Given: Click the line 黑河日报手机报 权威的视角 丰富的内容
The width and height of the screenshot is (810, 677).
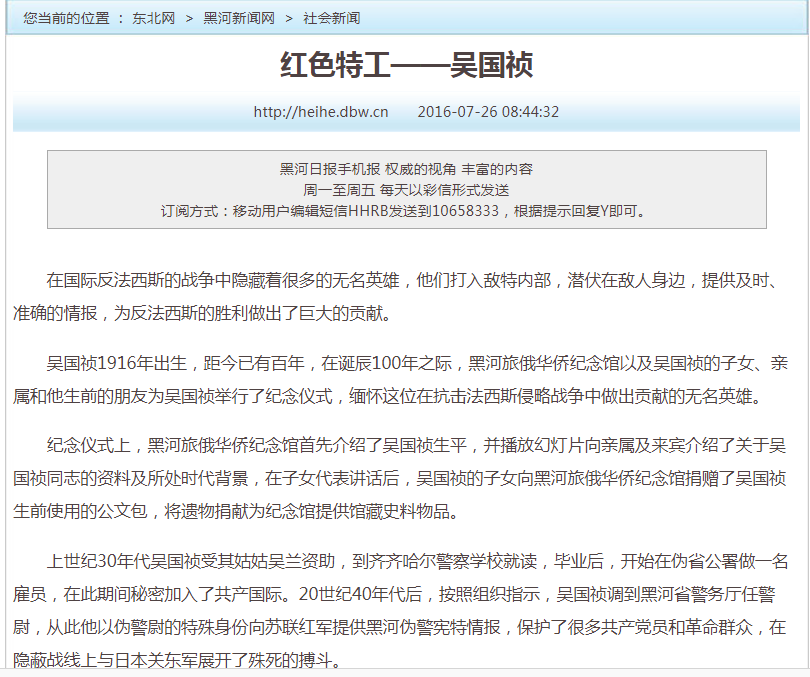Looking at the screenshot, I should (406, 169).
